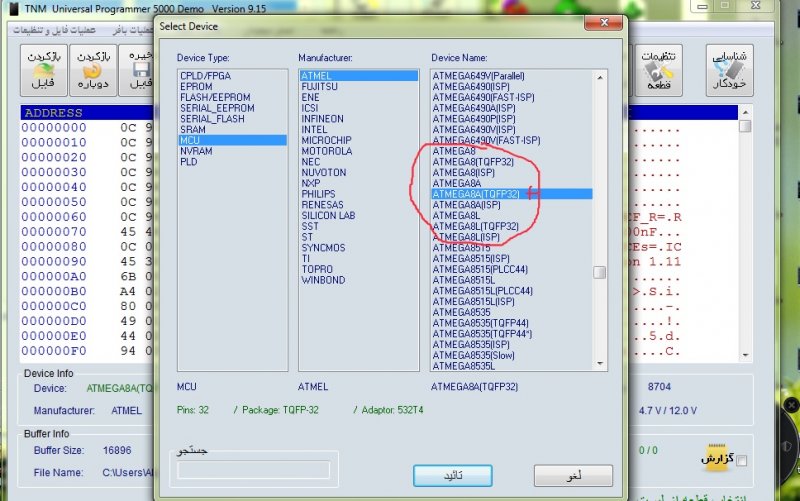Screen dimensions: 800x501
Task: Select ICSI manufacturer
Action: point(310,108)
